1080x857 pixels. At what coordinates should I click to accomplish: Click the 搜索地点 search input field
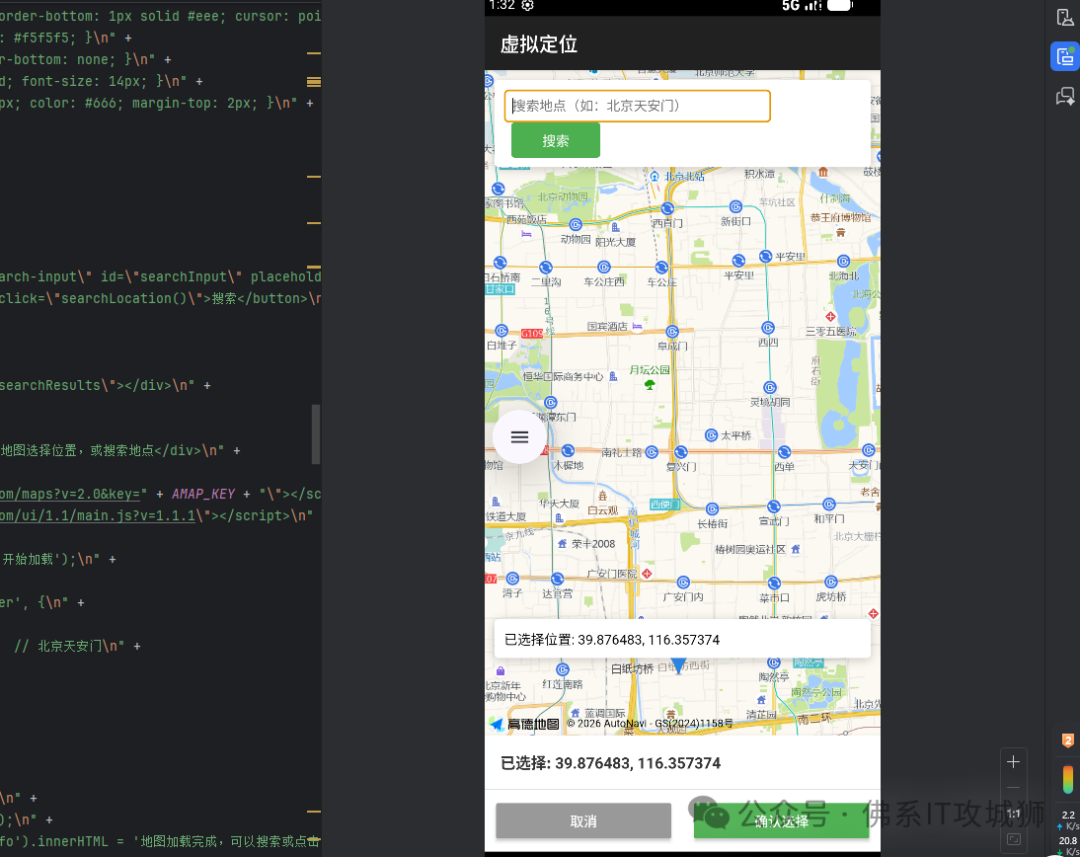(637, 105)
